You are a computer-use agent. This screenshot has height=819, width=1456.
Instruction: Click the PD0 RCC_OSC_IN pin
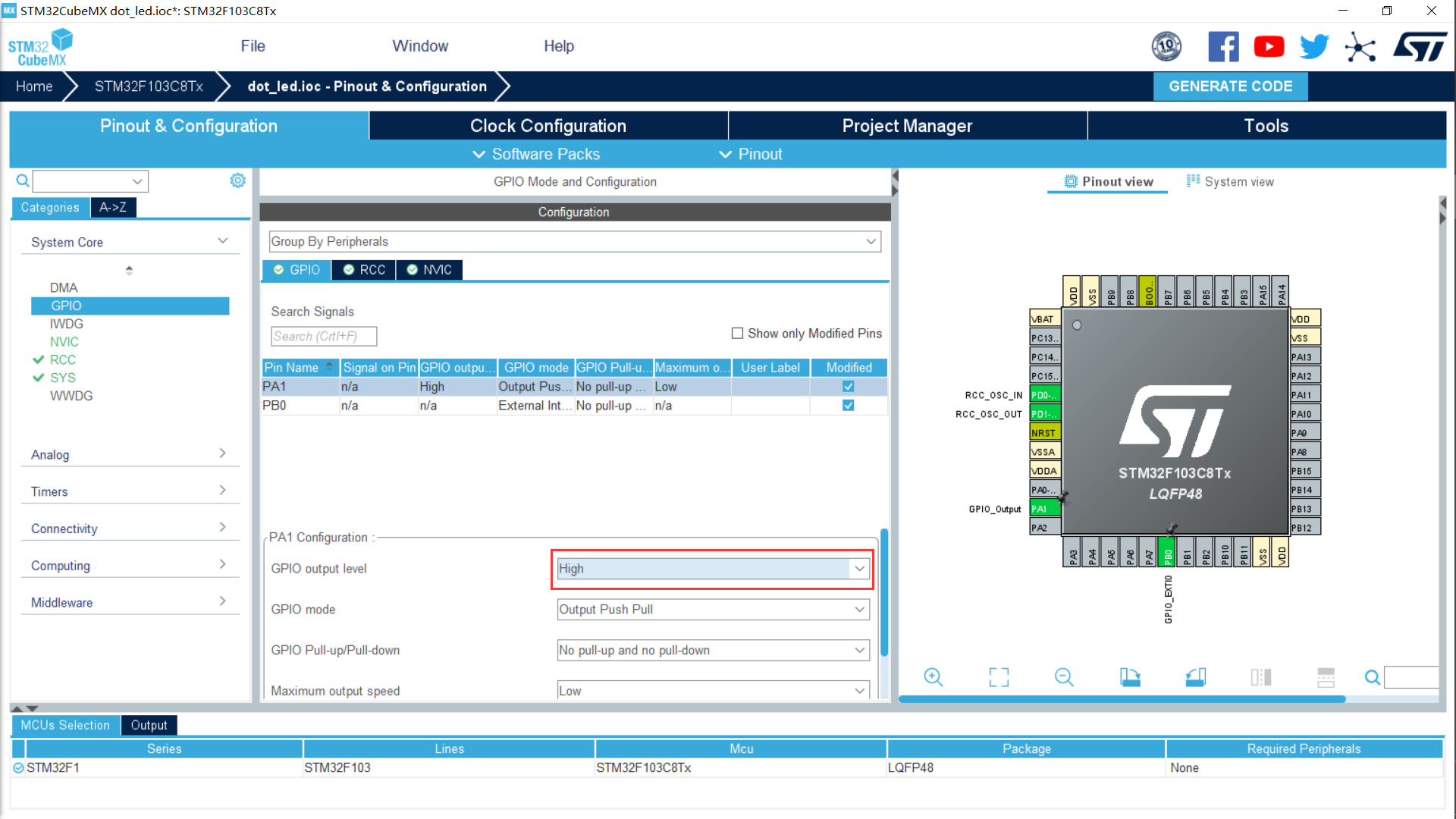pyautogui.click(x=1044, y=395)
